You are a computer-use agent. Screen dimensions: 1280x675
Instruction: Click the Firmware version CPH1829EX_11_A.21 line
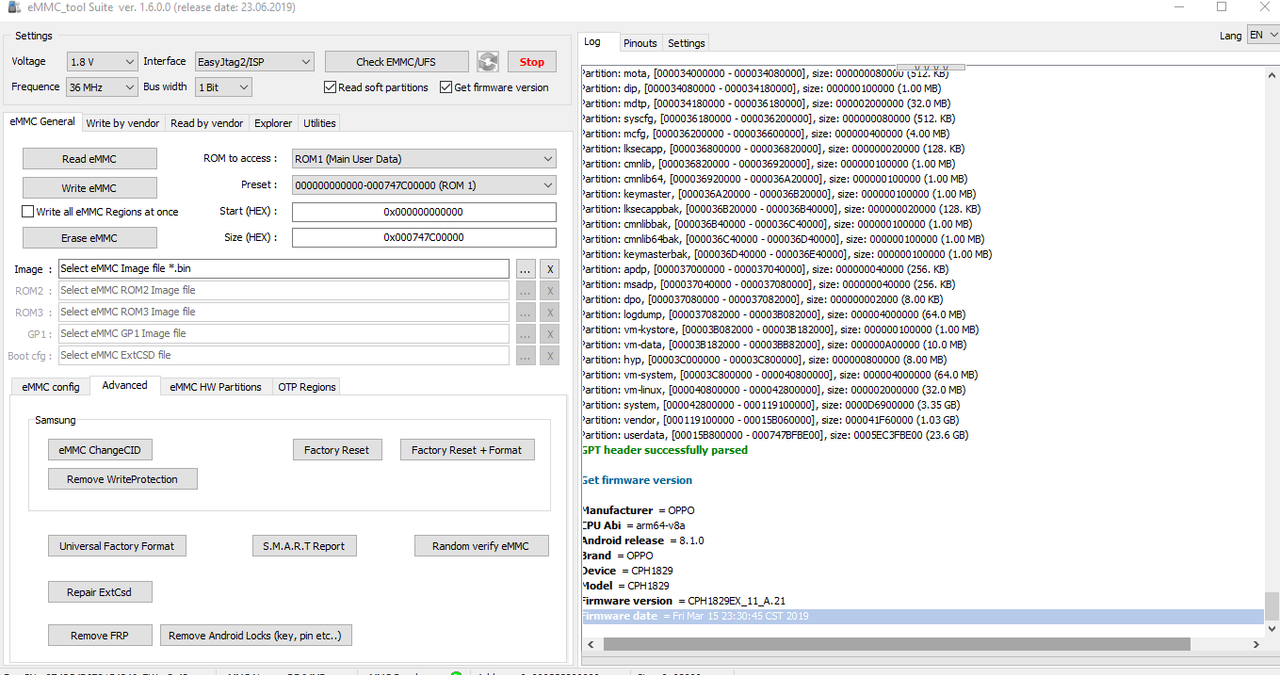[x=683, y=601]
